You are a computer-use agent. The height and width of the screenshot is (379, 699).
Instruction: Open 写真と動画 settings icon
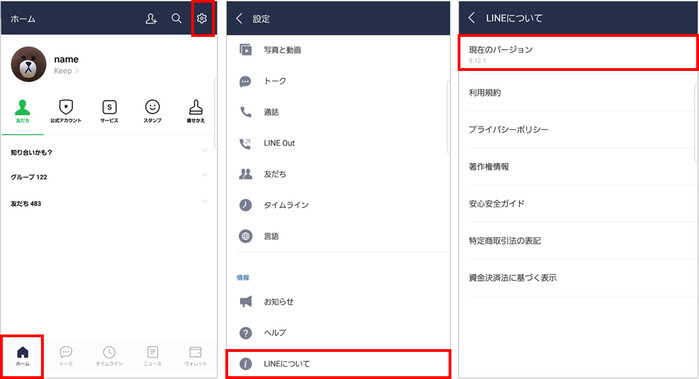(x=246, y=49)
